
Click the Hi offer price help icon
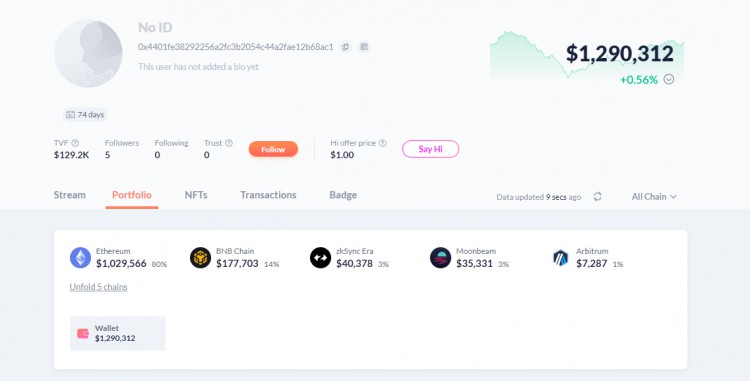tap(382, 143)
